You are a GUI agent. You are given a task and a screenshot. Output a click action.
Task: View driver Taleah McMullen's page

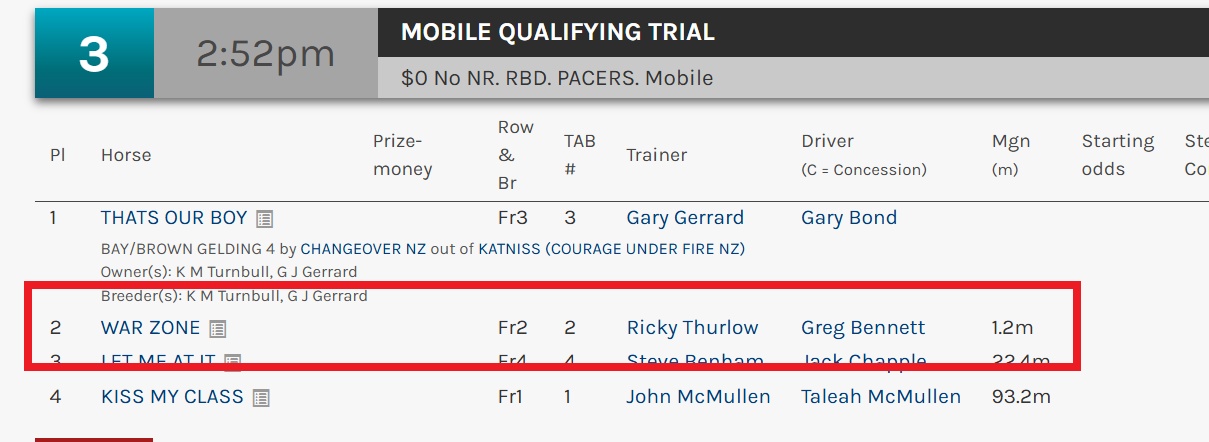880,397
